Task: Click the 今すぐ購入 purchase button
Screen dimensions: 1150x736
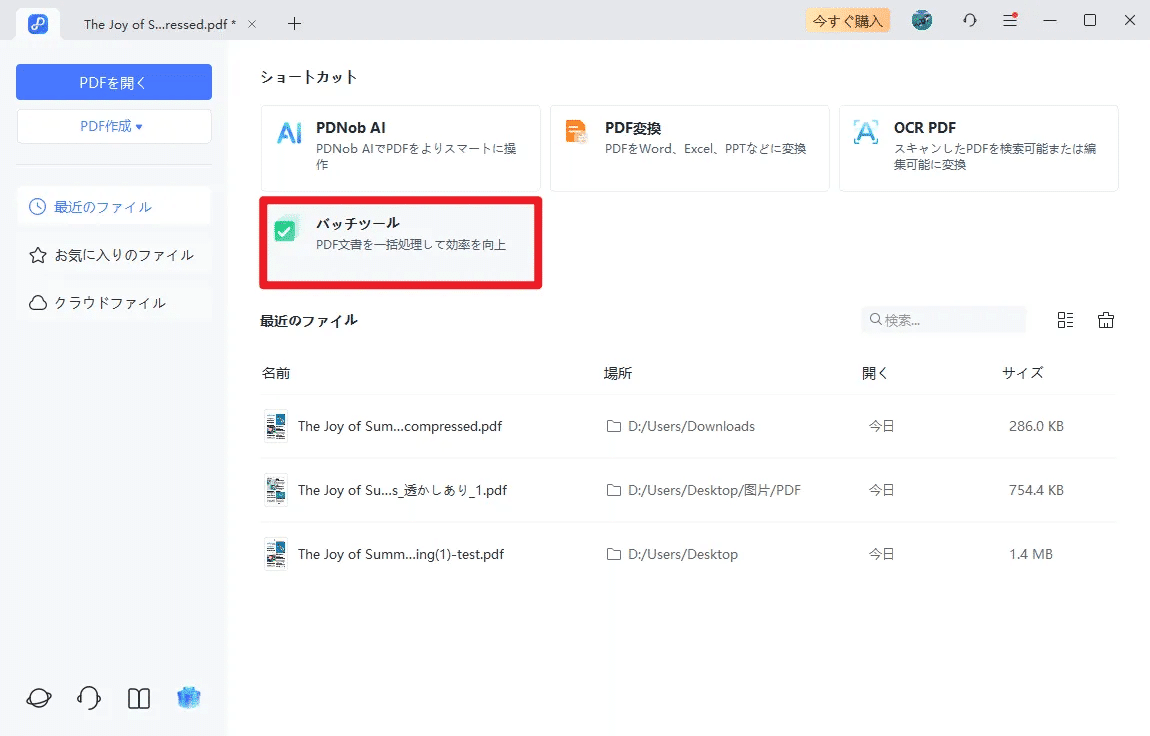Action: pyautogui.click(x=847, y=20)
